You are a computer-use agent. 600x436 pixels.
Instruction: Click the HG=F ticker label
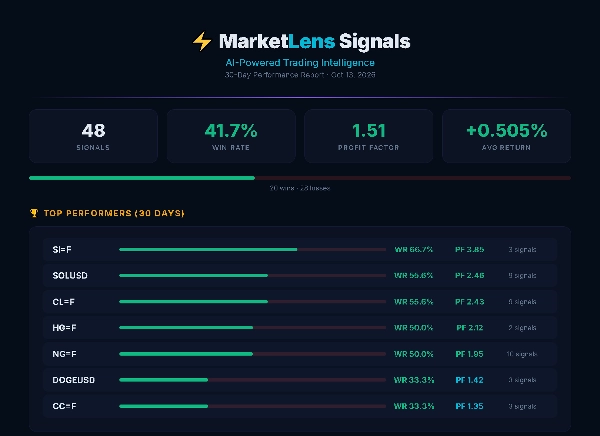pos(64,328)
